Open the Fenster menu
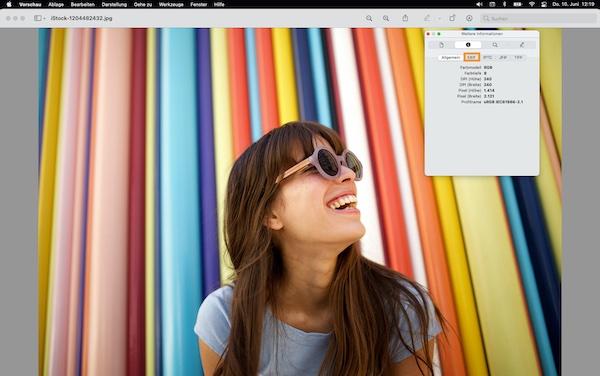The height and width of the screenshot is (376, 600). click(199, 5)
